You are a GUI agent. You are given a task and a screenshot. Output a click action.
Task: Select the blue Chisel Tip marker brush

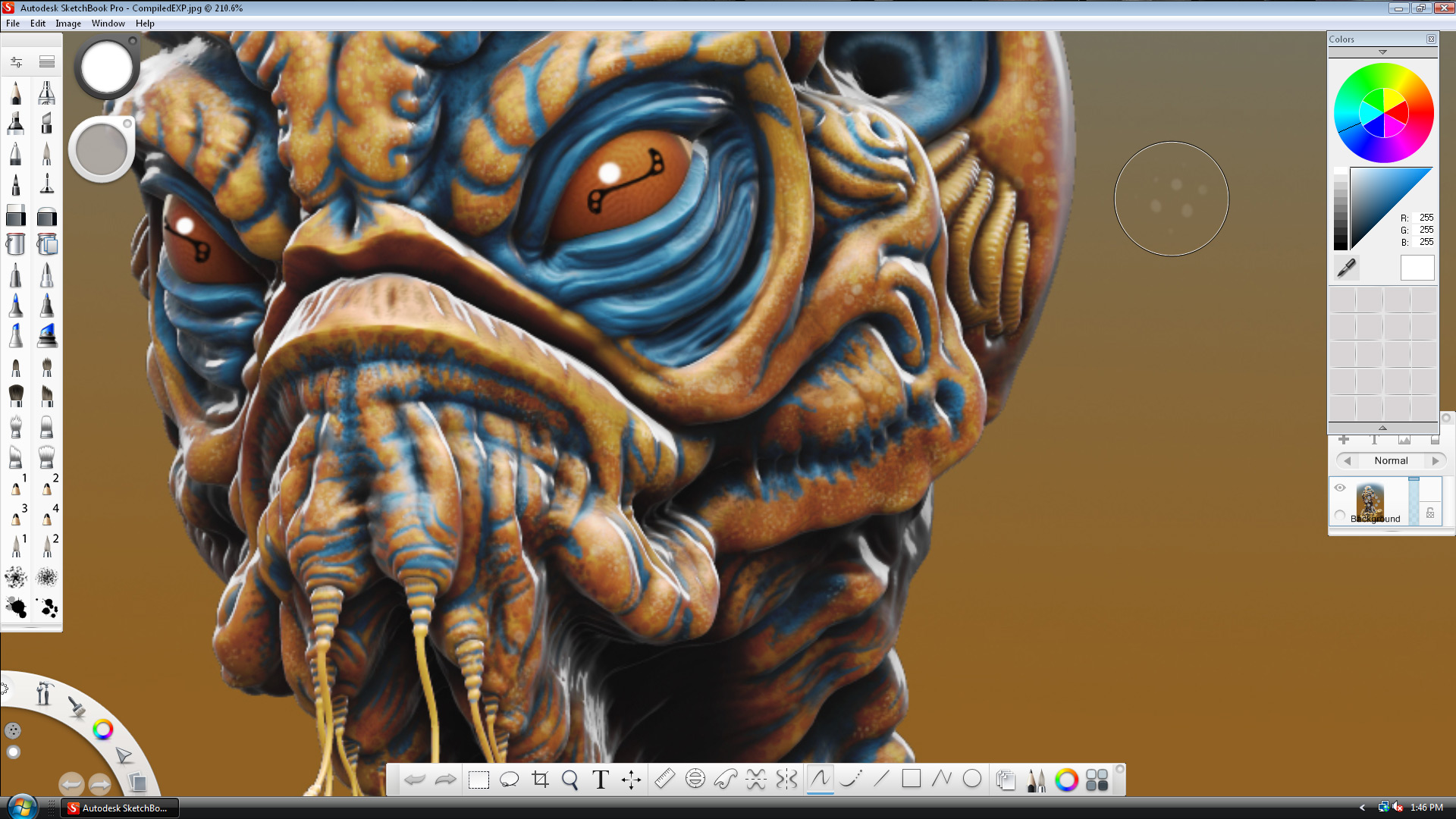[46, 335]
